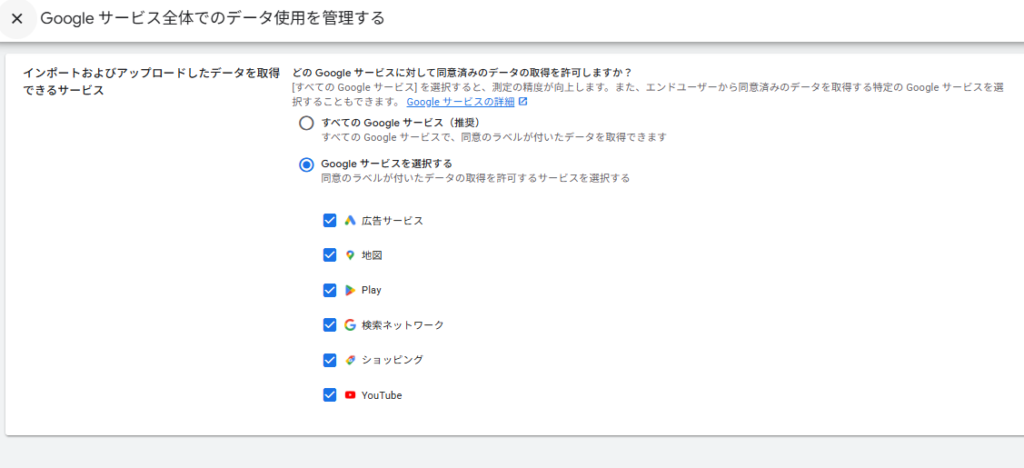
Task: Select the Google サービスを選択する radio button
Action: coord(306,164)
